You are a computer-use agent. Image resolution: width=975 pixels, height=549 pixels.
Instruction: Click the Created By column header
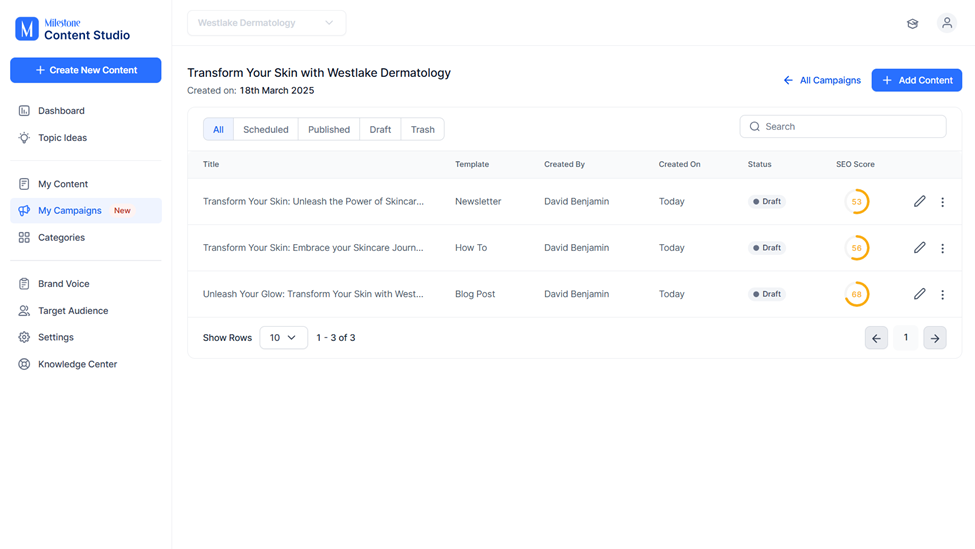click(x=564, y=164)
